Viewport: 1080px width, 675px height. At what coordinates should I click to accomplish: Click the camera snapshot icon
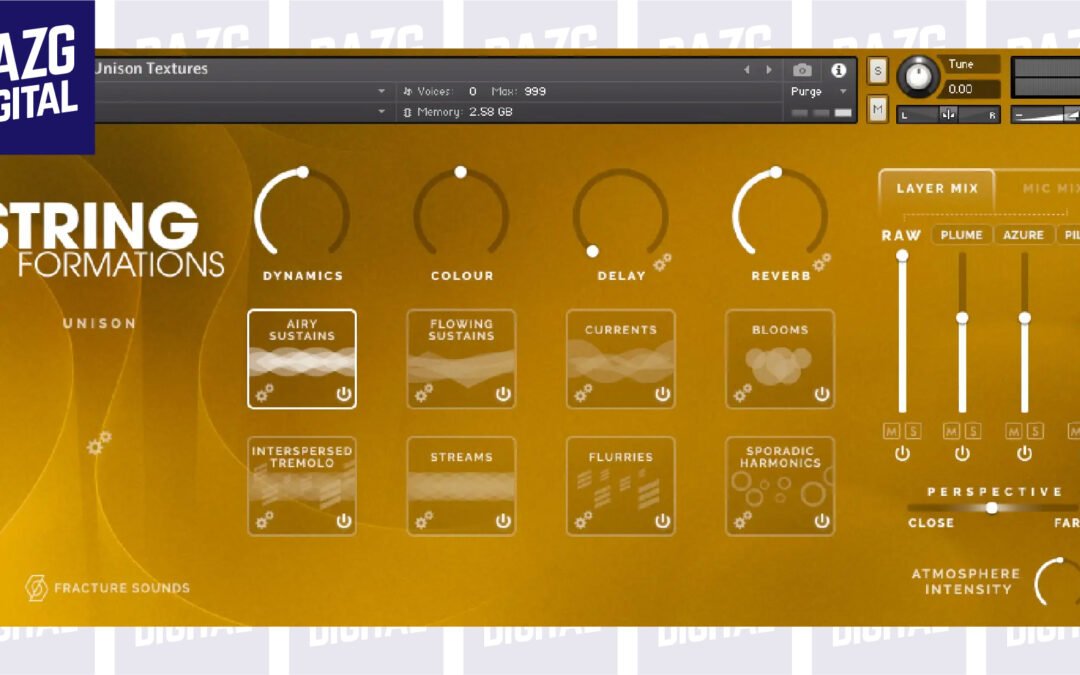[x=802, y=70]
